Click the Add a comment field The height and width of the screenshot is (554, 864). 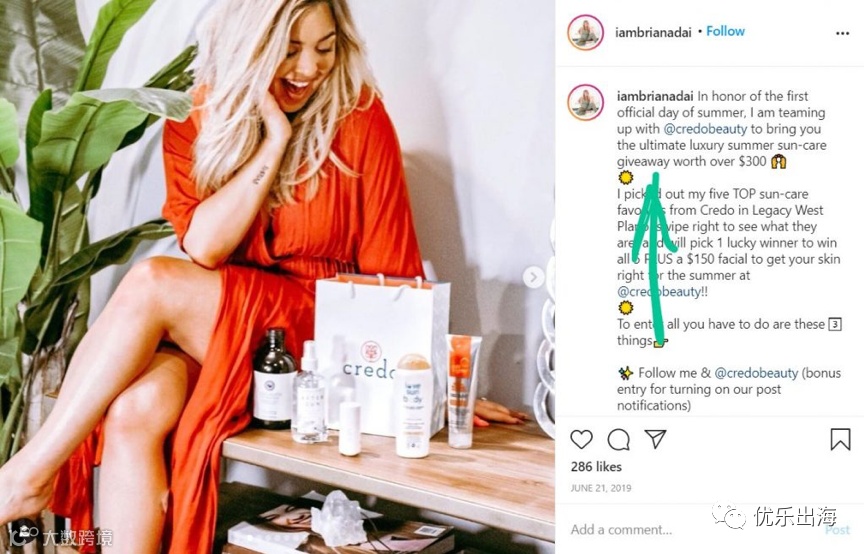click(694, 530)
